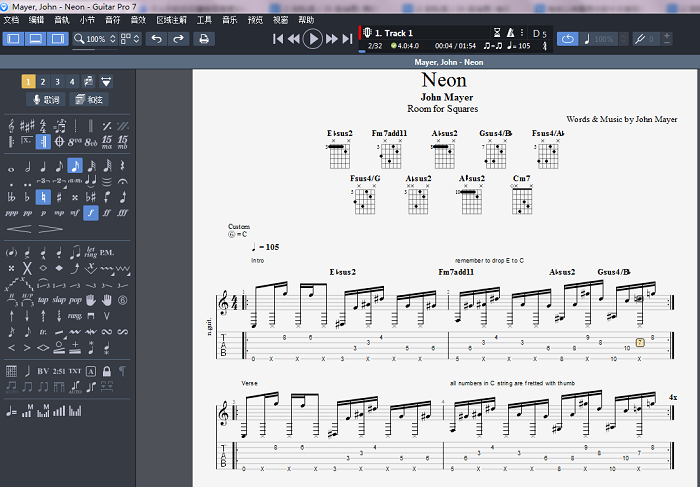The image size is (700, 487).
Task: Click the metronome icon in track display
Action: click(x=510, y=33)
